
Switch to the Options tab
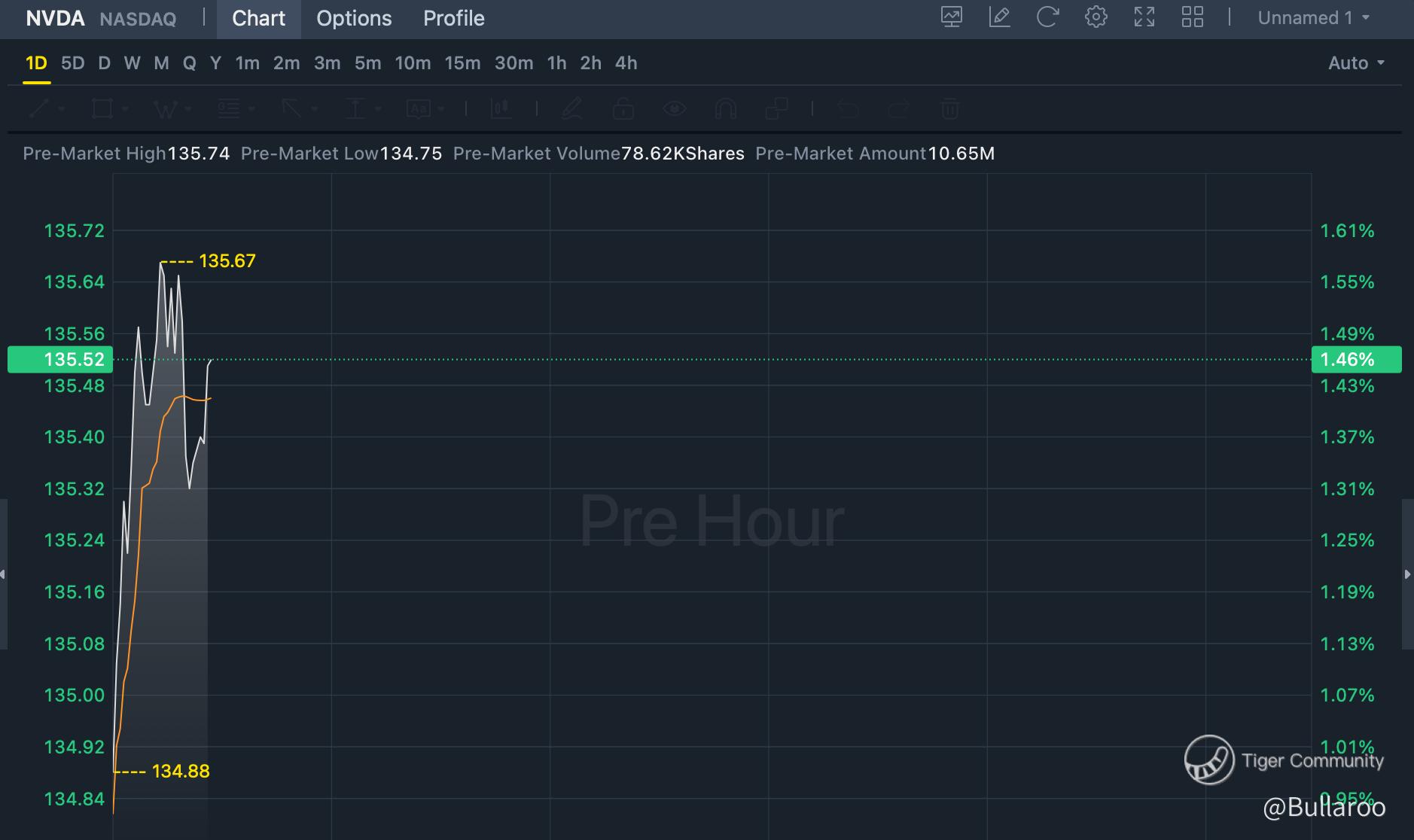pos(354,19)
